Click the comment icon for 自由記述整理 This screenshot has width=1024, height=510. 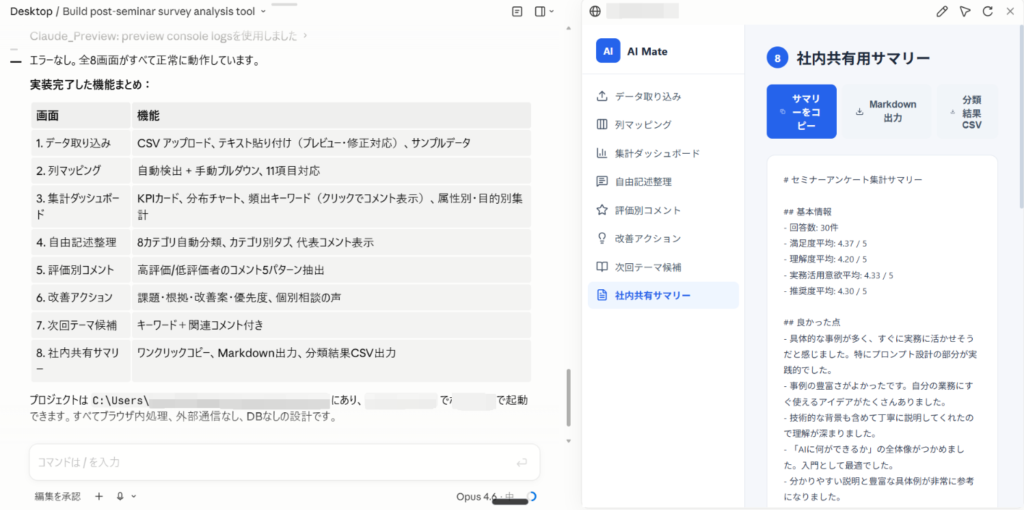[602, 182]
